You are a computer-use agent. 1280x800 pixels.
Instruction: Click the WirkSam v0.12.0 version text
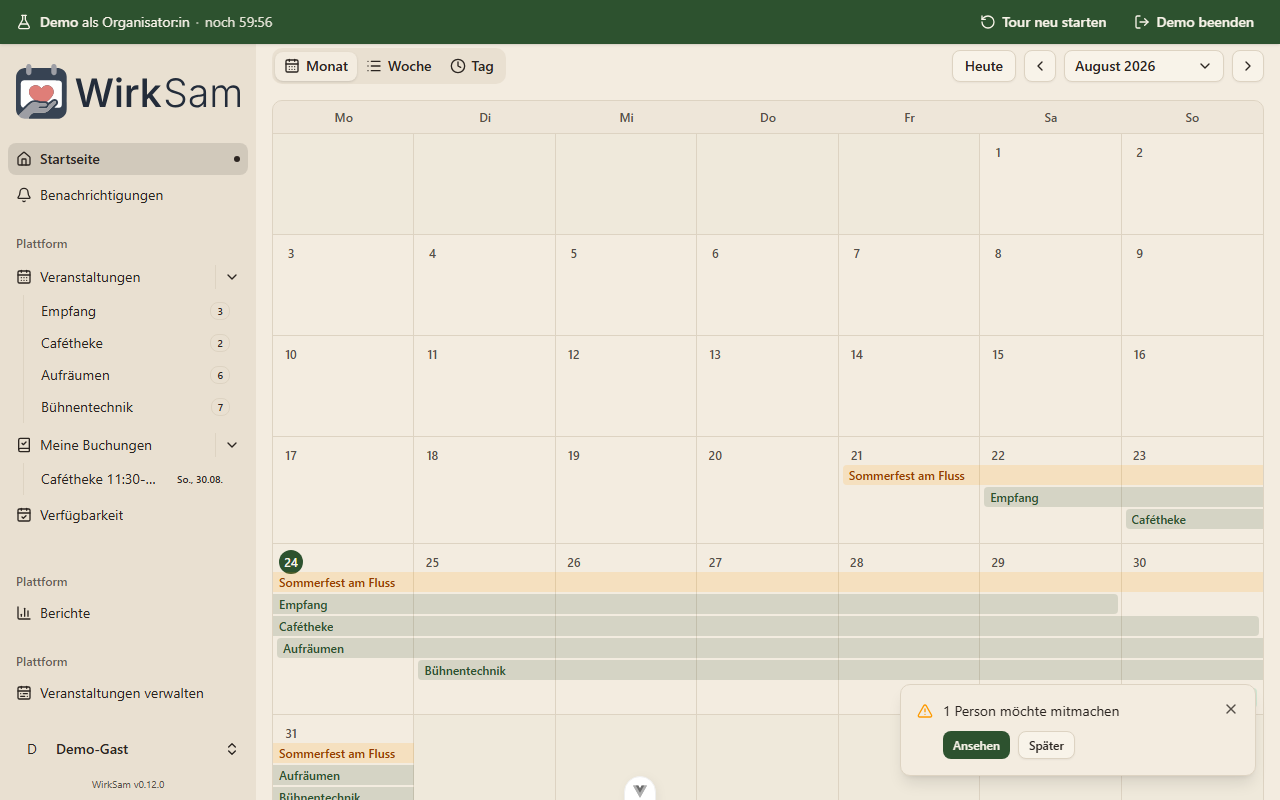[128, 785]
